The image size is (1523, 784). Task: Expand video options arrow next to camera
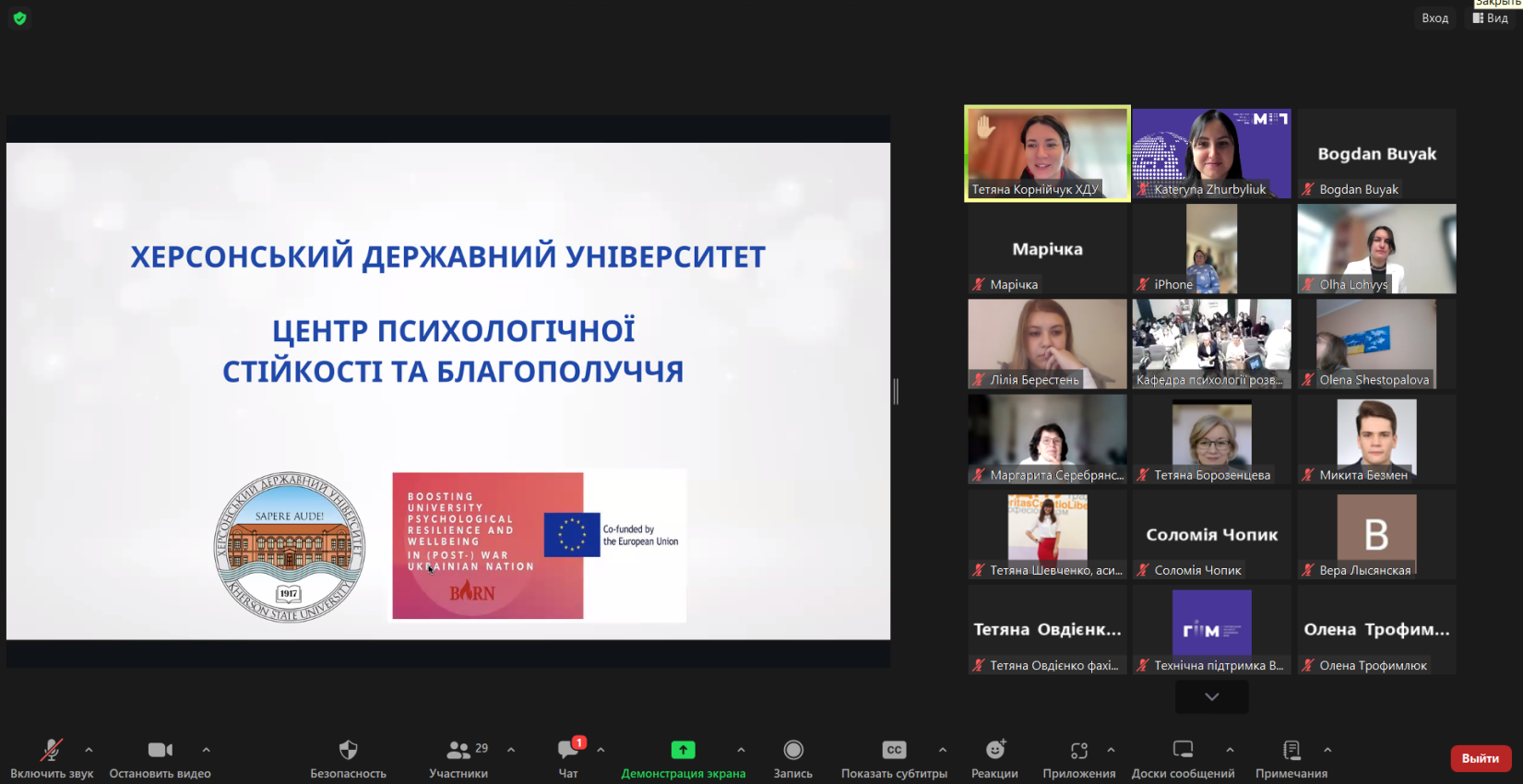[x=206, y=750]
